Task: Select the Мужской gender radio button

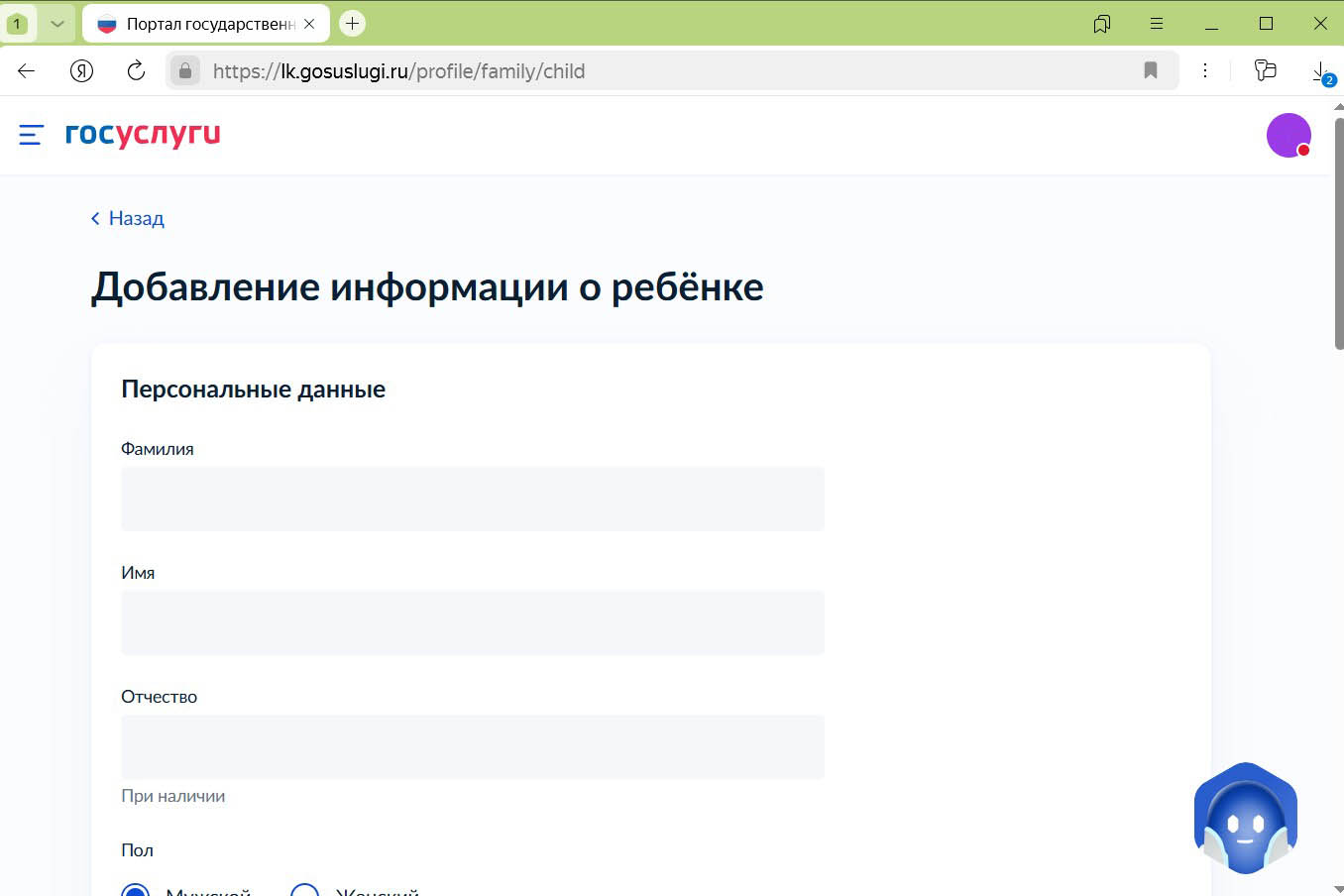Action: click(133, 891)
